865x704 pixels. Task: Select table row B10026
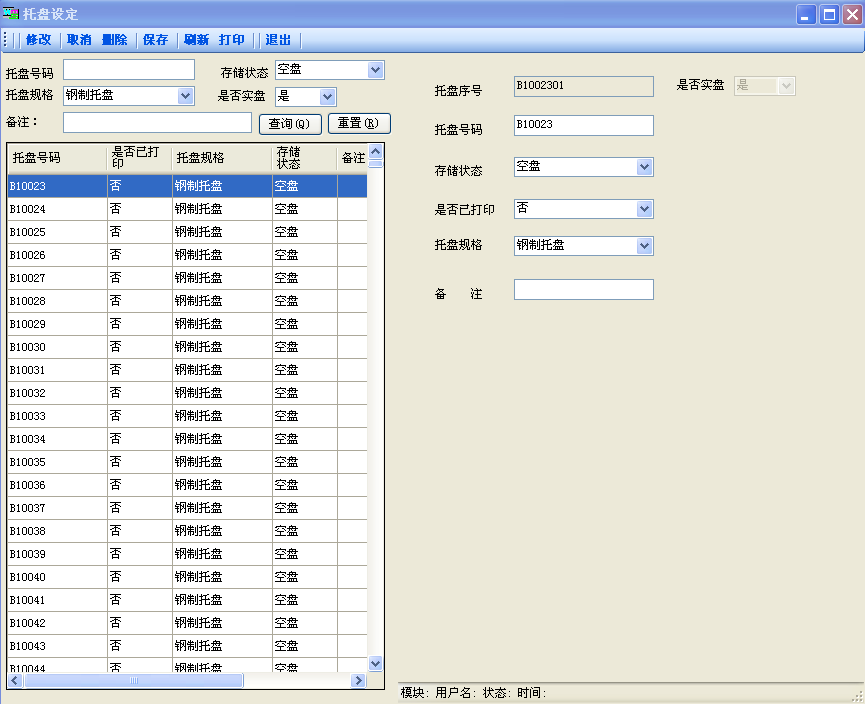point(188,255)
